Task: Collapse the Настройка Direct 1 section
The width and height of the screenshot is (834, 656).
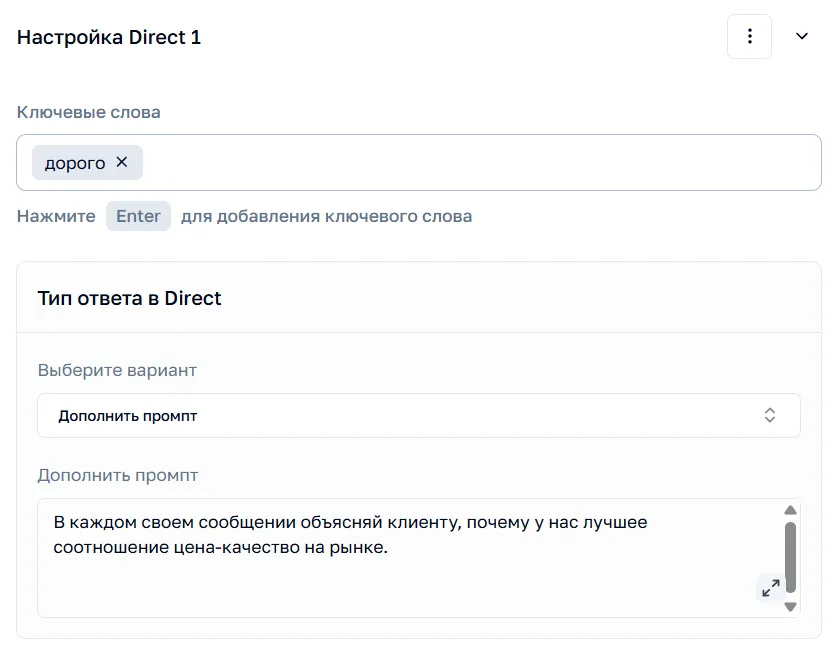Action: 802,36
